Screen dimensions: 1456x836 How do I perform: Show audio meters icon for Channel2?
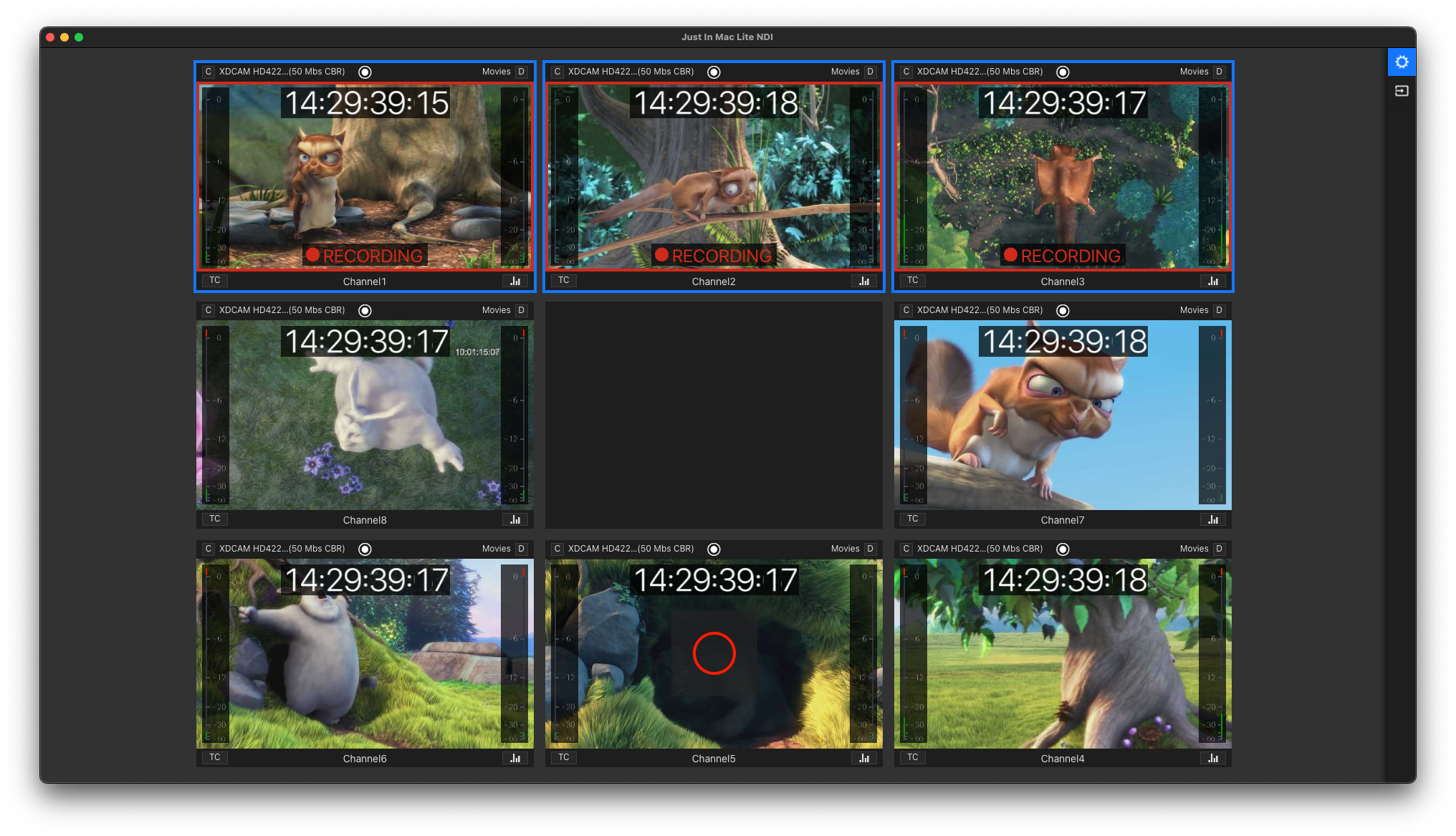point(864,281)
